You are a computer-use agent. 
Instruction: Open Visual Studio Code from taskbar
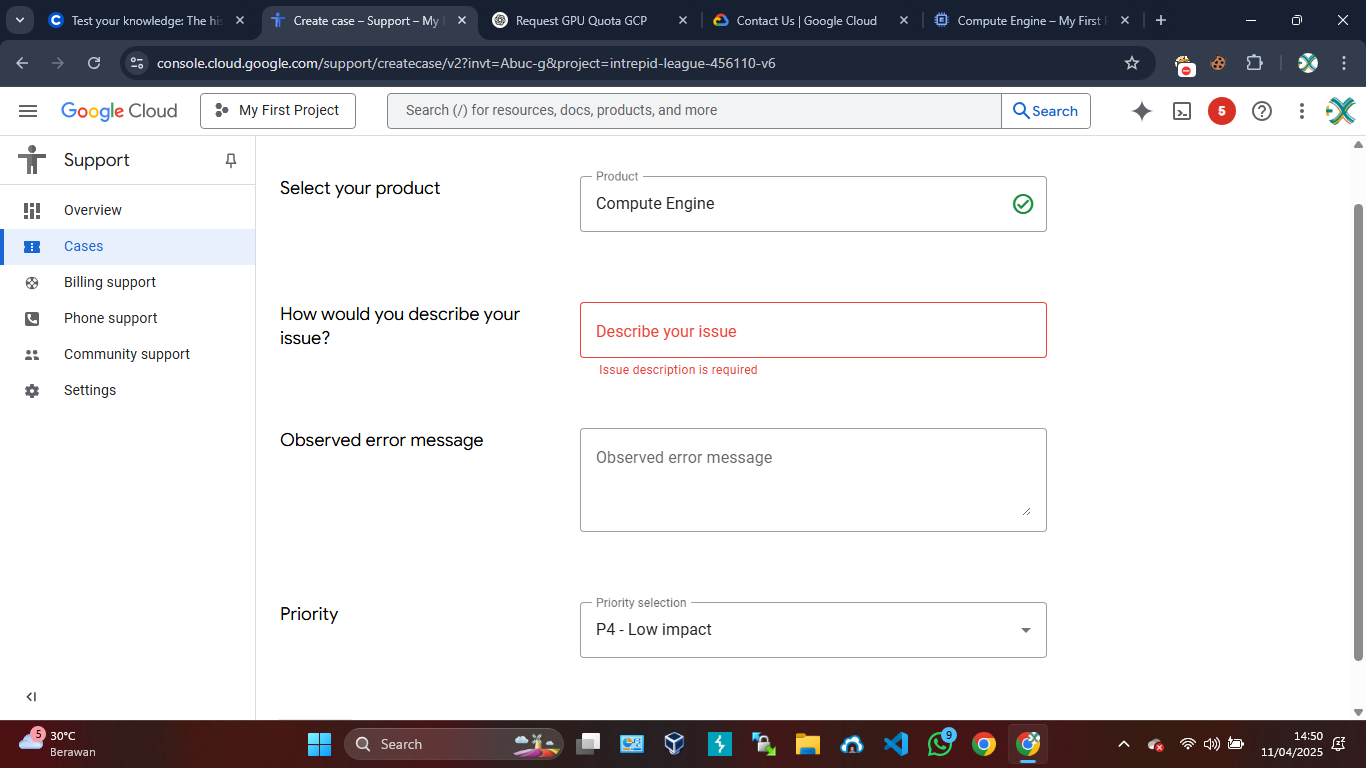(895, 744)
